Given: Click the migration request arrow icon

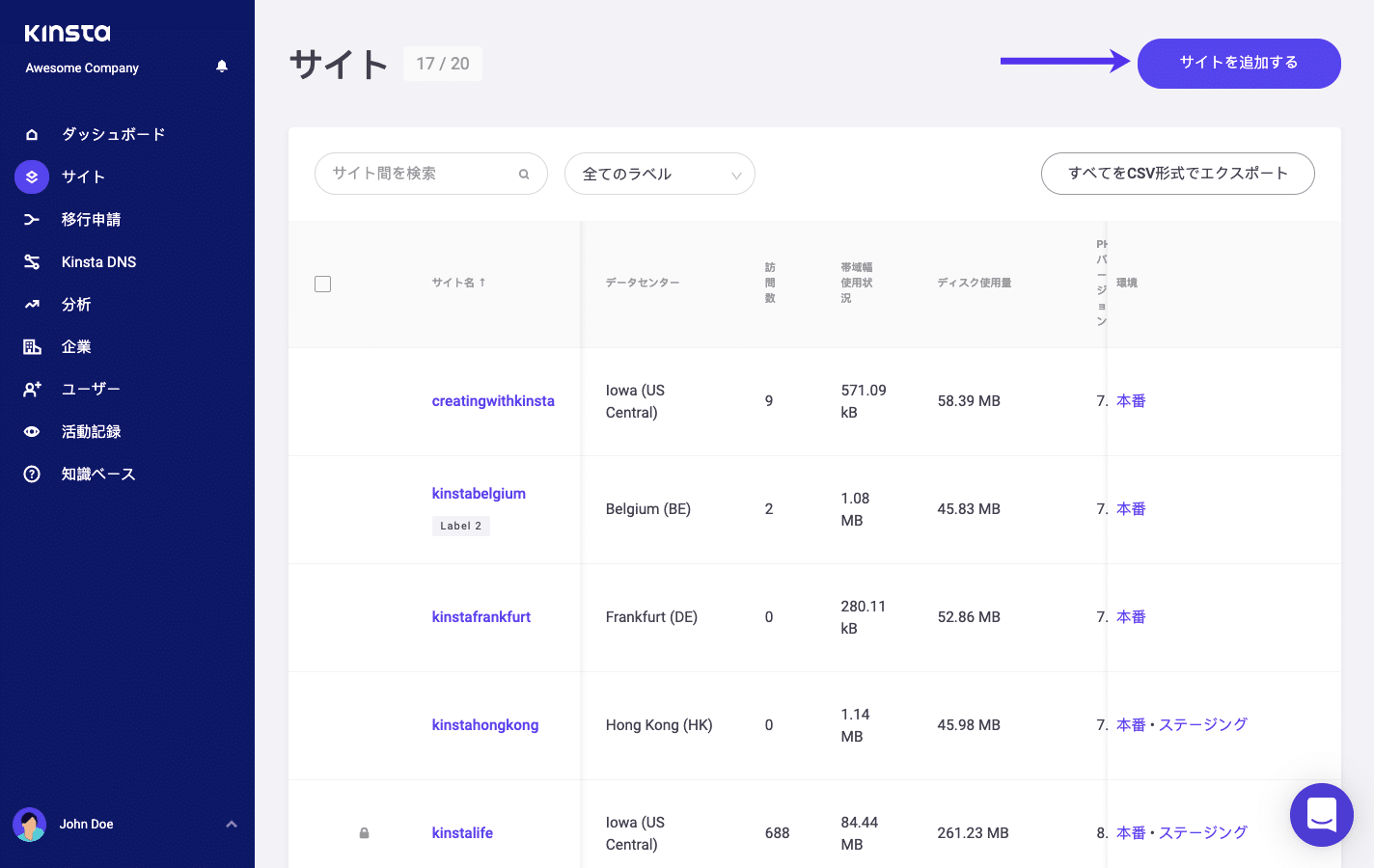Looking at the screenshot, I should (x=32, y=219).
